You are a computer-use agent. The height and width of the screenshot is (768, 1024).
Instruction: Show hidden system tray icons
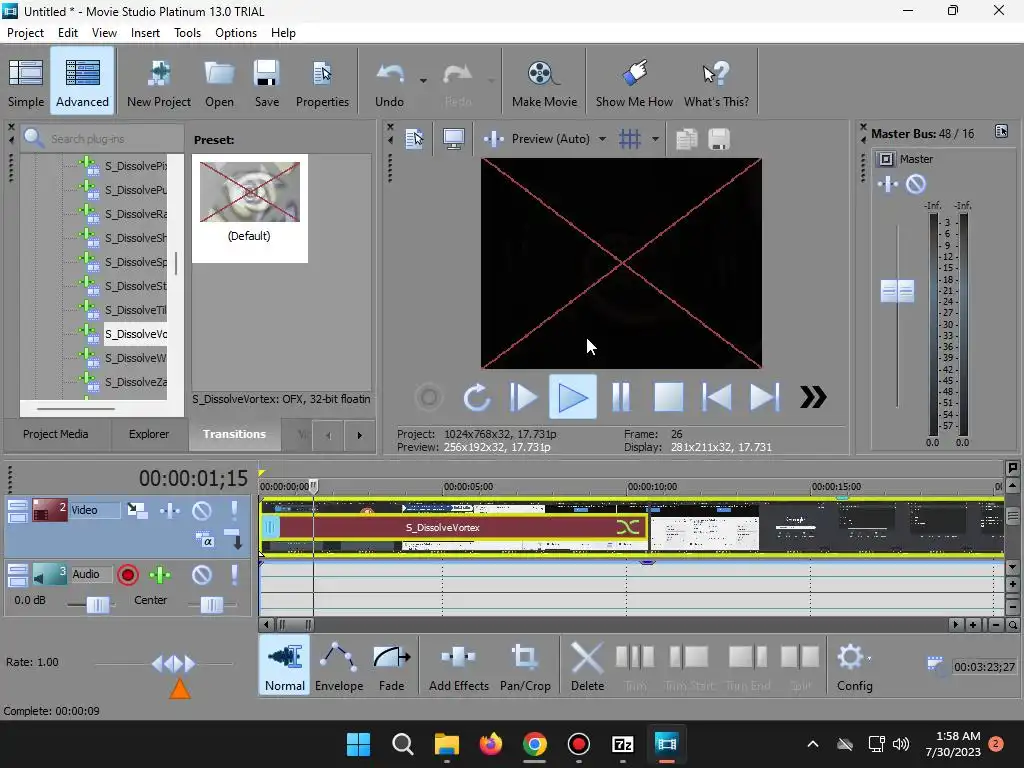812,744
